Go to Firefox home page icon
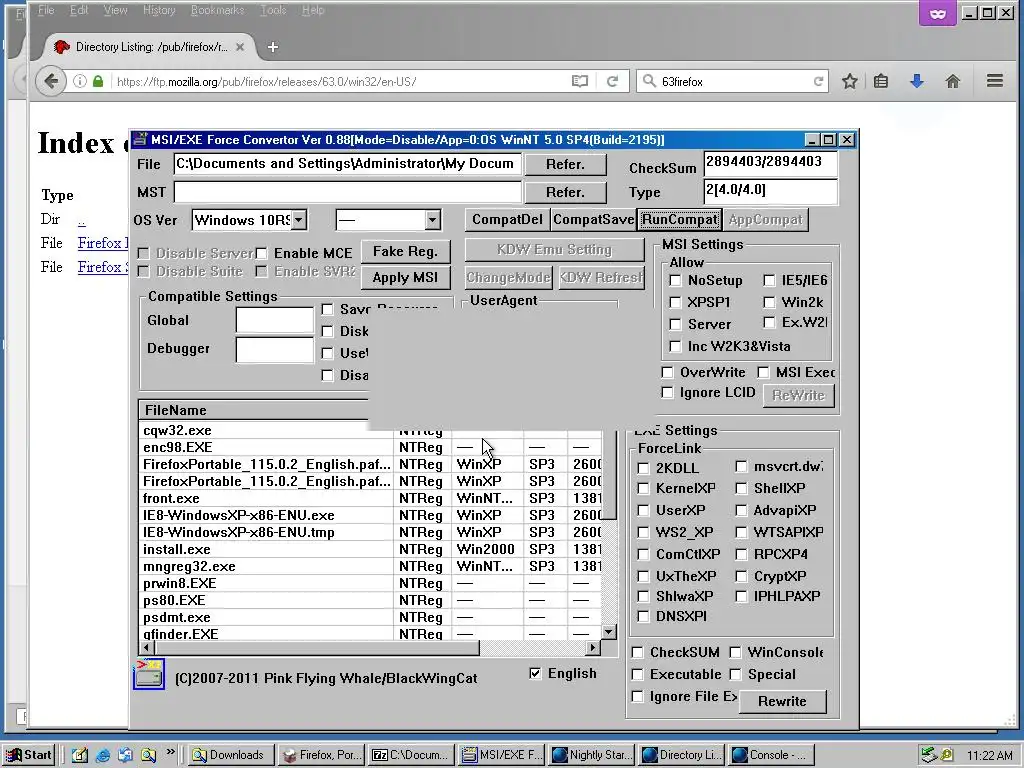The height and width of the screenshot is (768, 1024). [953, 81]
